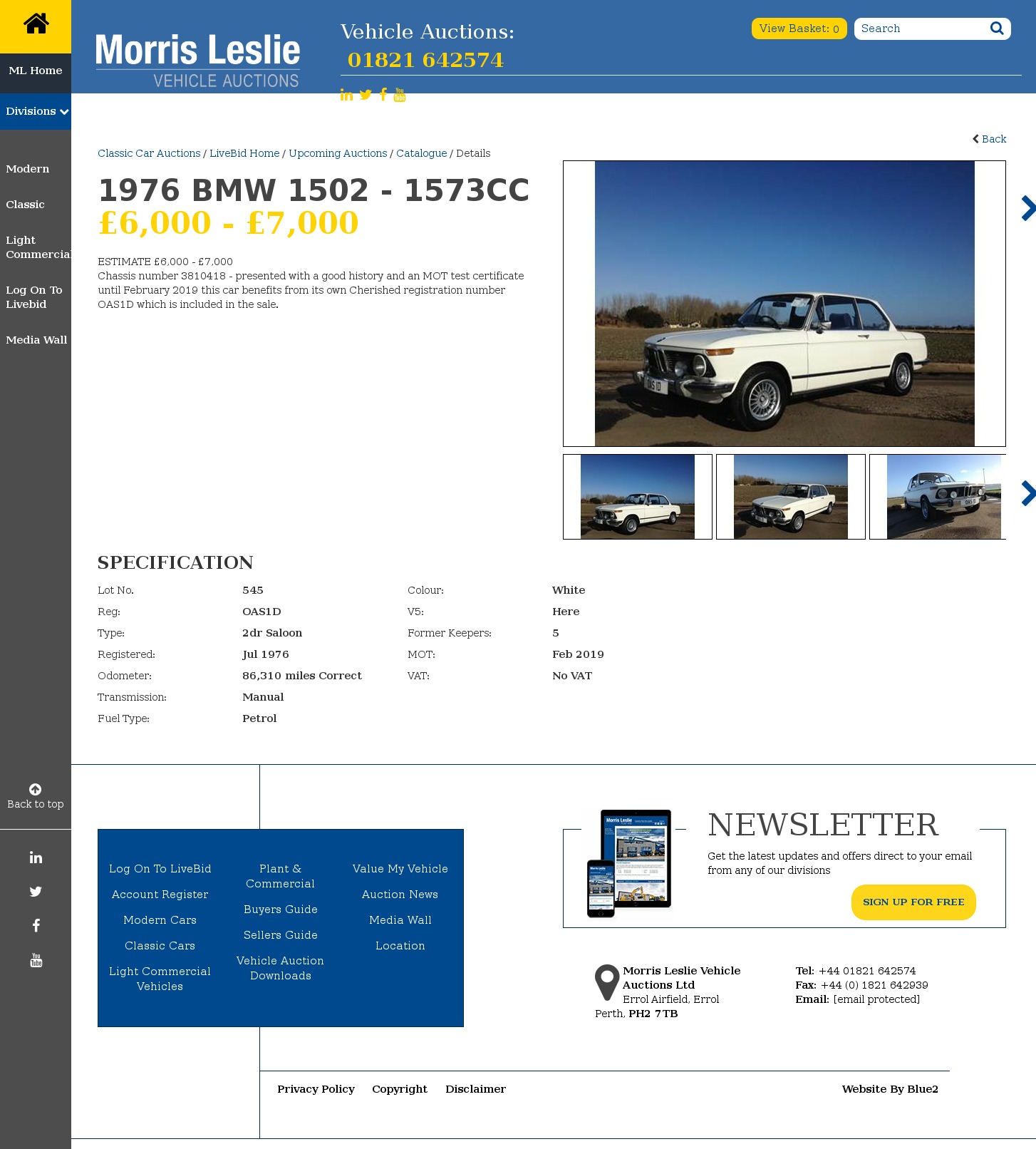
Task: Open LinkedIn icon in left sidebar
Action: click(36, 857)
